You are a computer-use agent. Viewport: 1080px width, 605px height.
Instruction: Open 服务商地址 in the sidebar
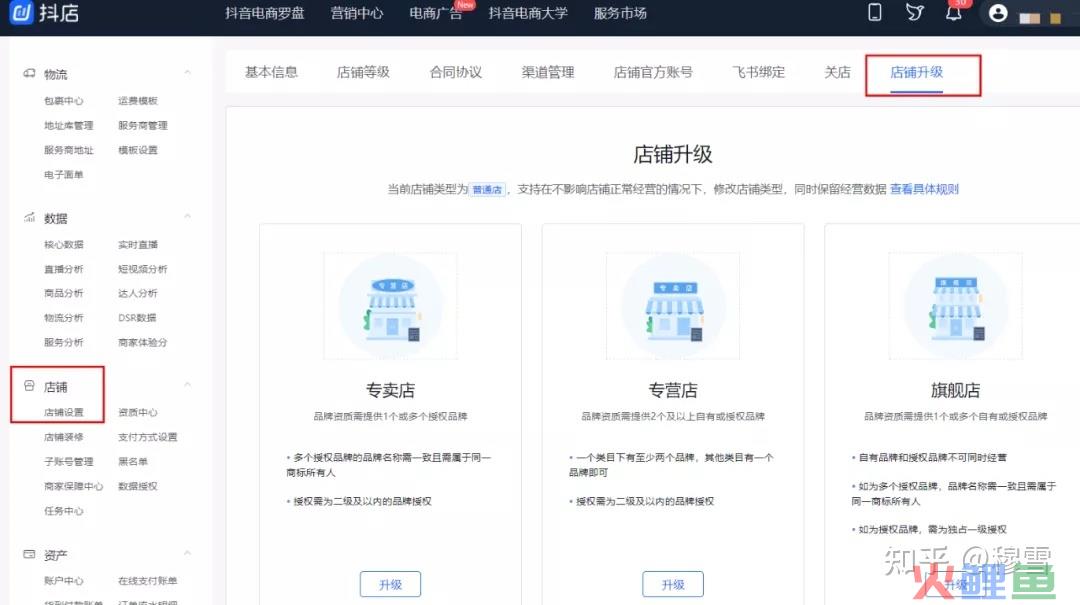(68, 150)
